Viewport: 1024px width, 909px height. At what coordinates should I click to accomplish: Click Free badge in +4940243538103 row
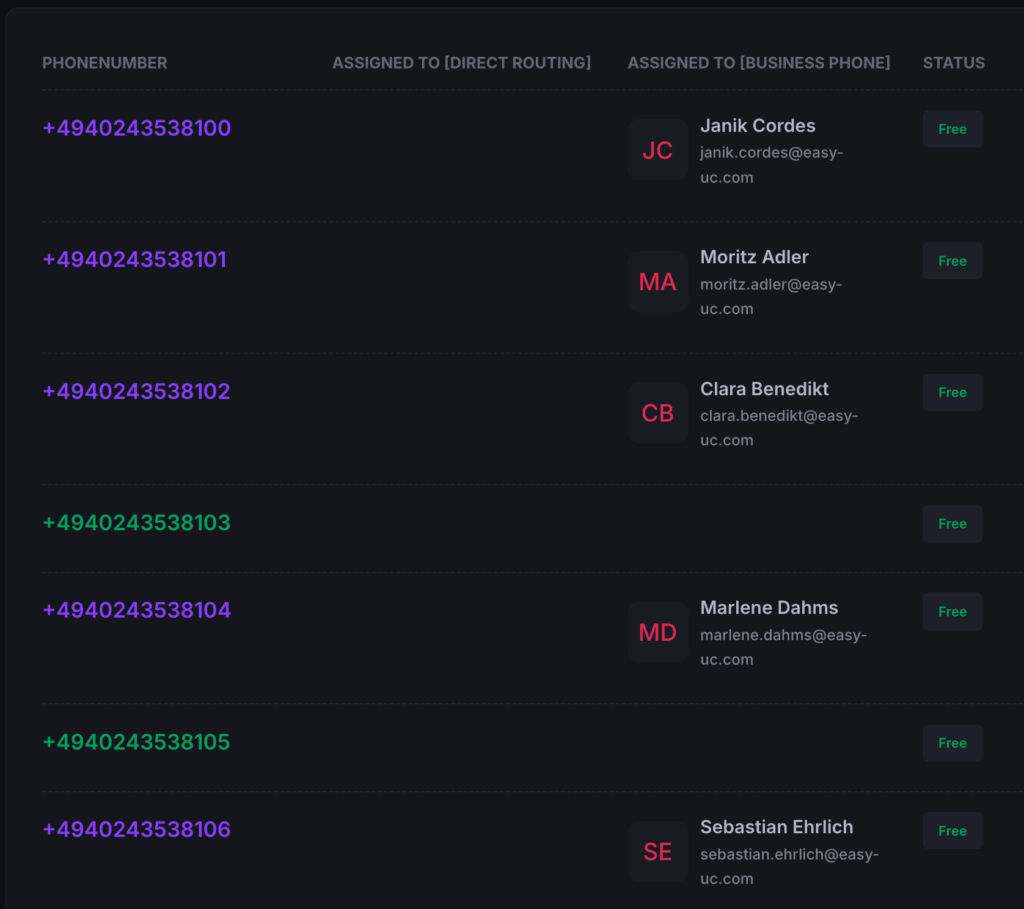[952, 524]
